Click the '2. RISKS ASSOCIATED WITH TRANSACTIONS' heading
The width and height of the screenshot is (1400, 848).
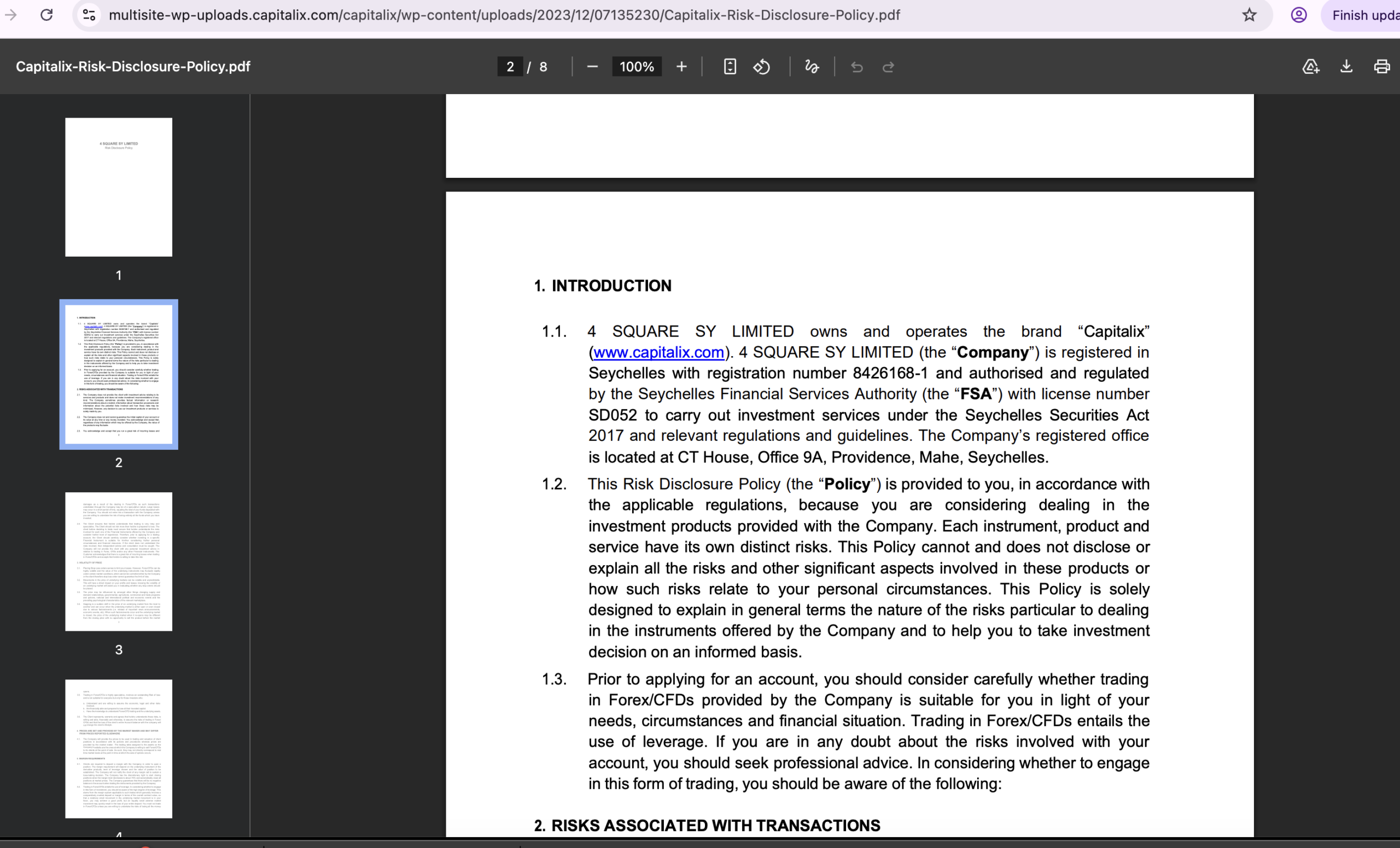(707, 825)
